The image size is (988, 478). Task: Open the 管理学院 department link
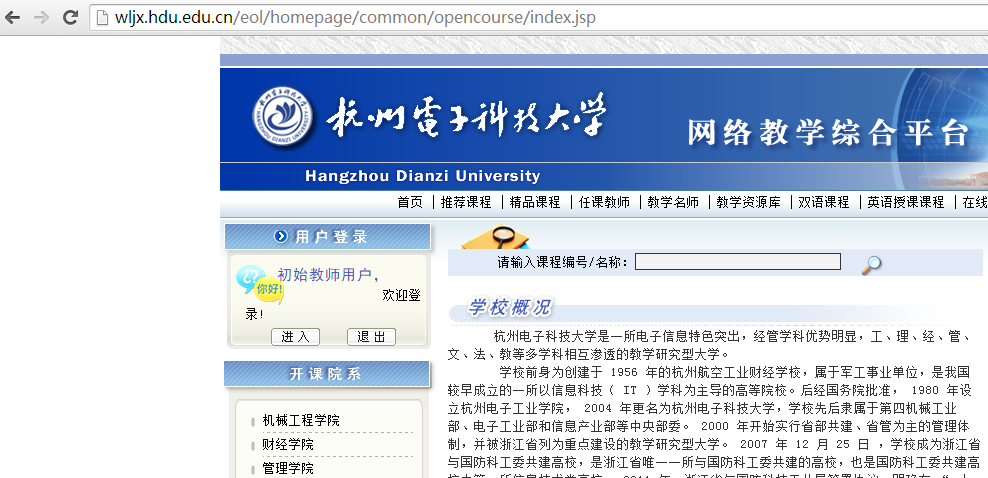point(288,468)
